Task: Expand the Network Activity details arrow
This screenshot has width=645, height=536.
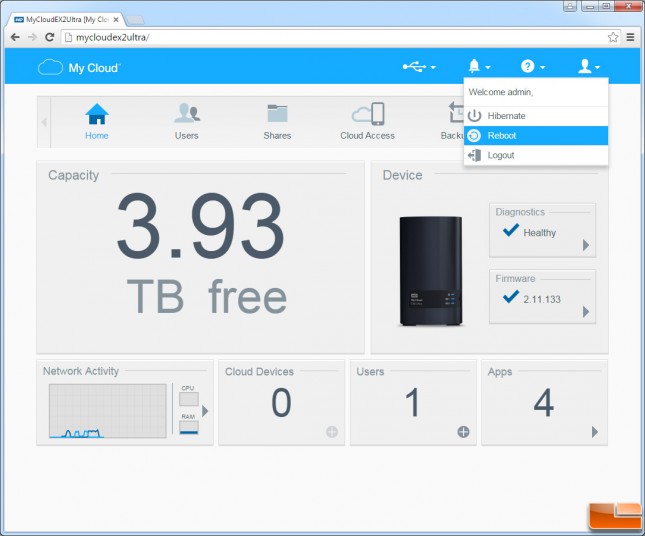Action: click(205, 411)
